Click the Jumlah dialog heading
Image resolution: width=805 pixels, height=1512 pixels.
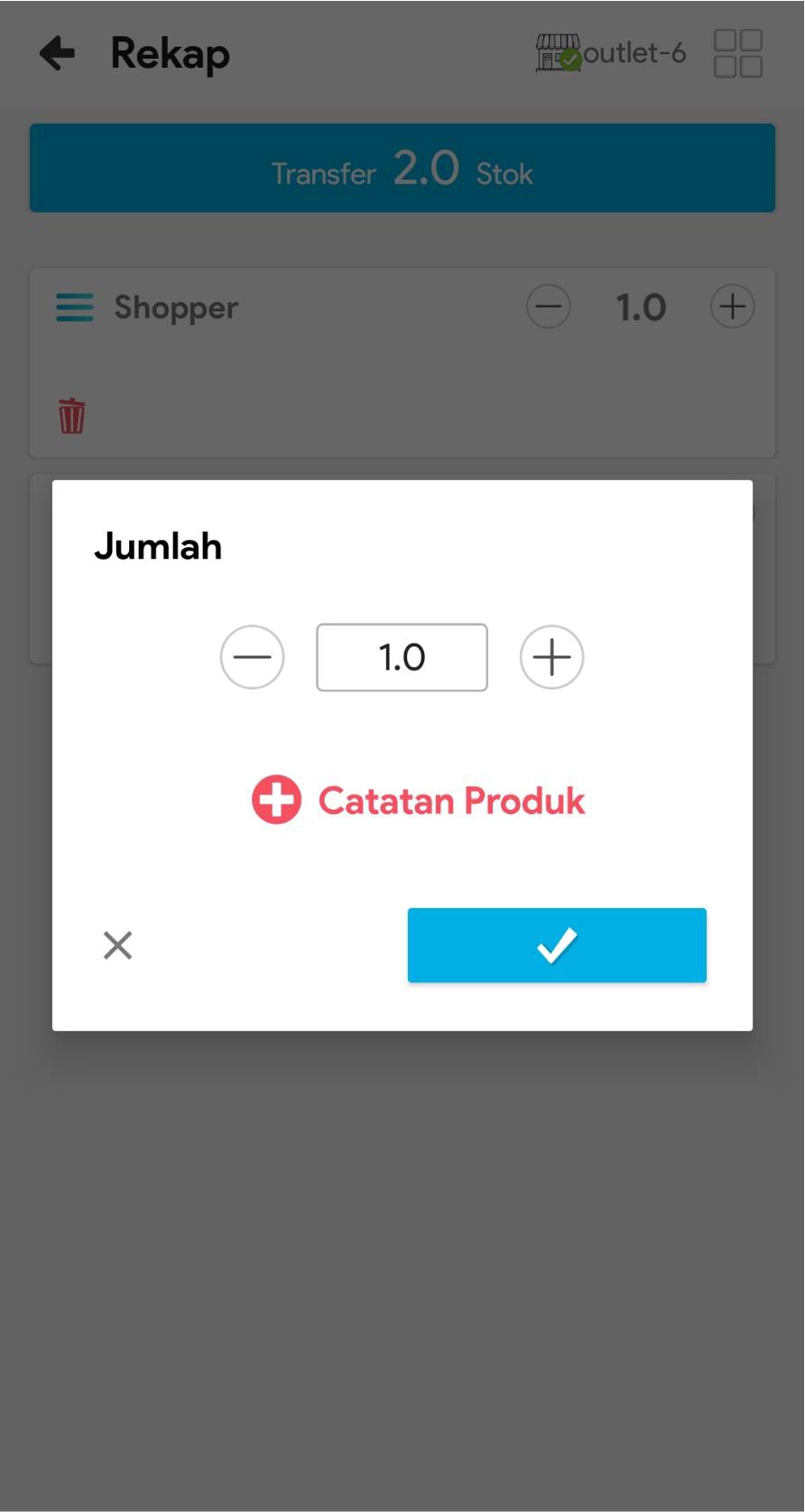(158, 546)
